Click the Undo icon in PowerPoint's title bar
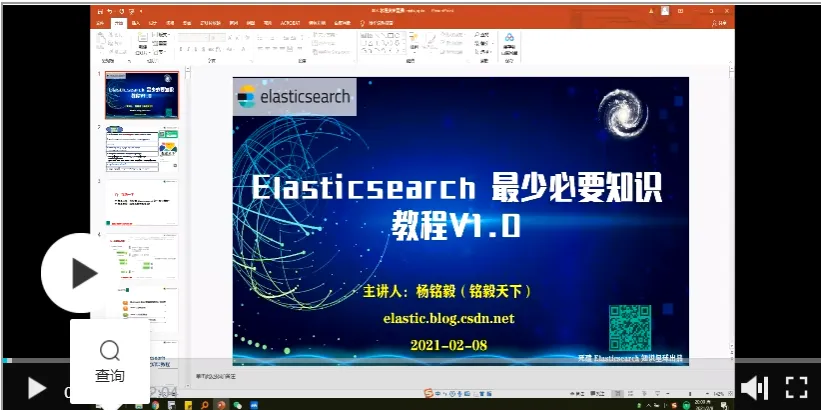Viewport: 821px width, 410px height. [109, 12]
